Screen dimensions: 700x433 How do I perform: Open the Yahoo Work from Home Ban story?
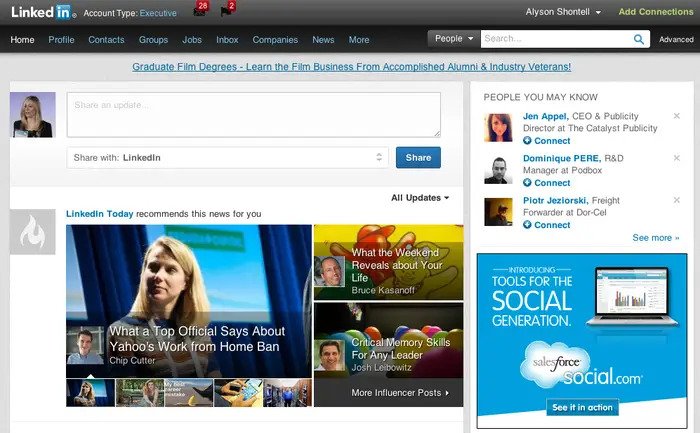click(196, 338)
